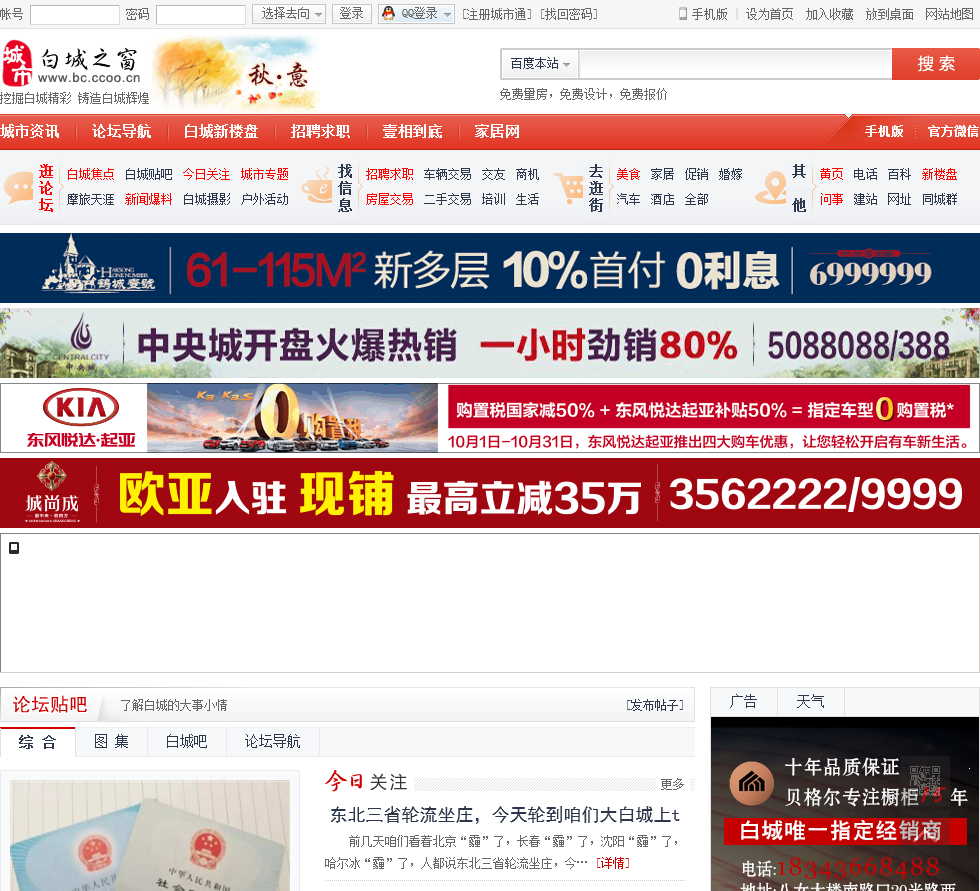The image size is (980, 891).
Task: Click the QR code in the cabinet ad
Action: [x=924, y=780]
